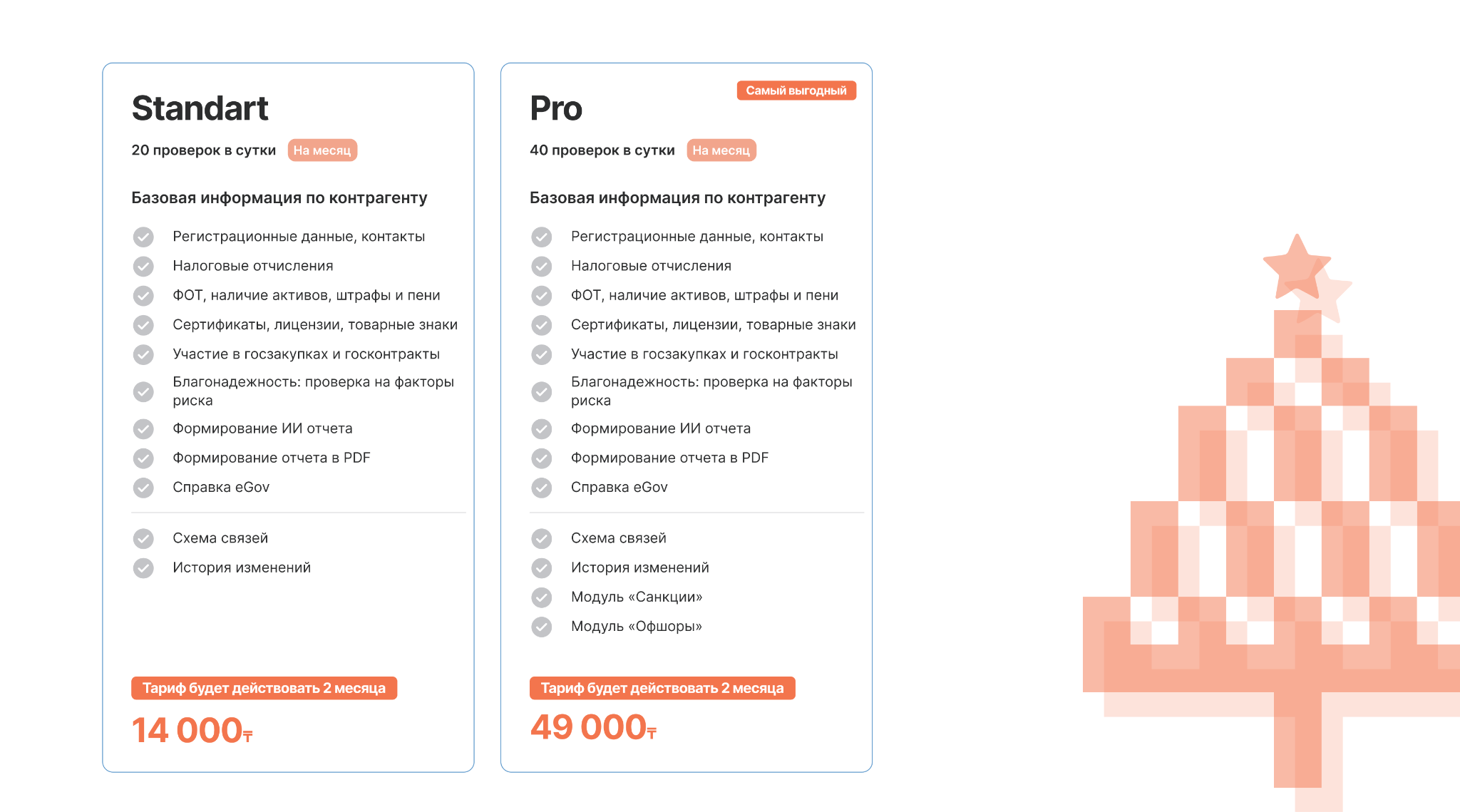Click checkmark beside Standart 'История изменений'

pos(143,568)
